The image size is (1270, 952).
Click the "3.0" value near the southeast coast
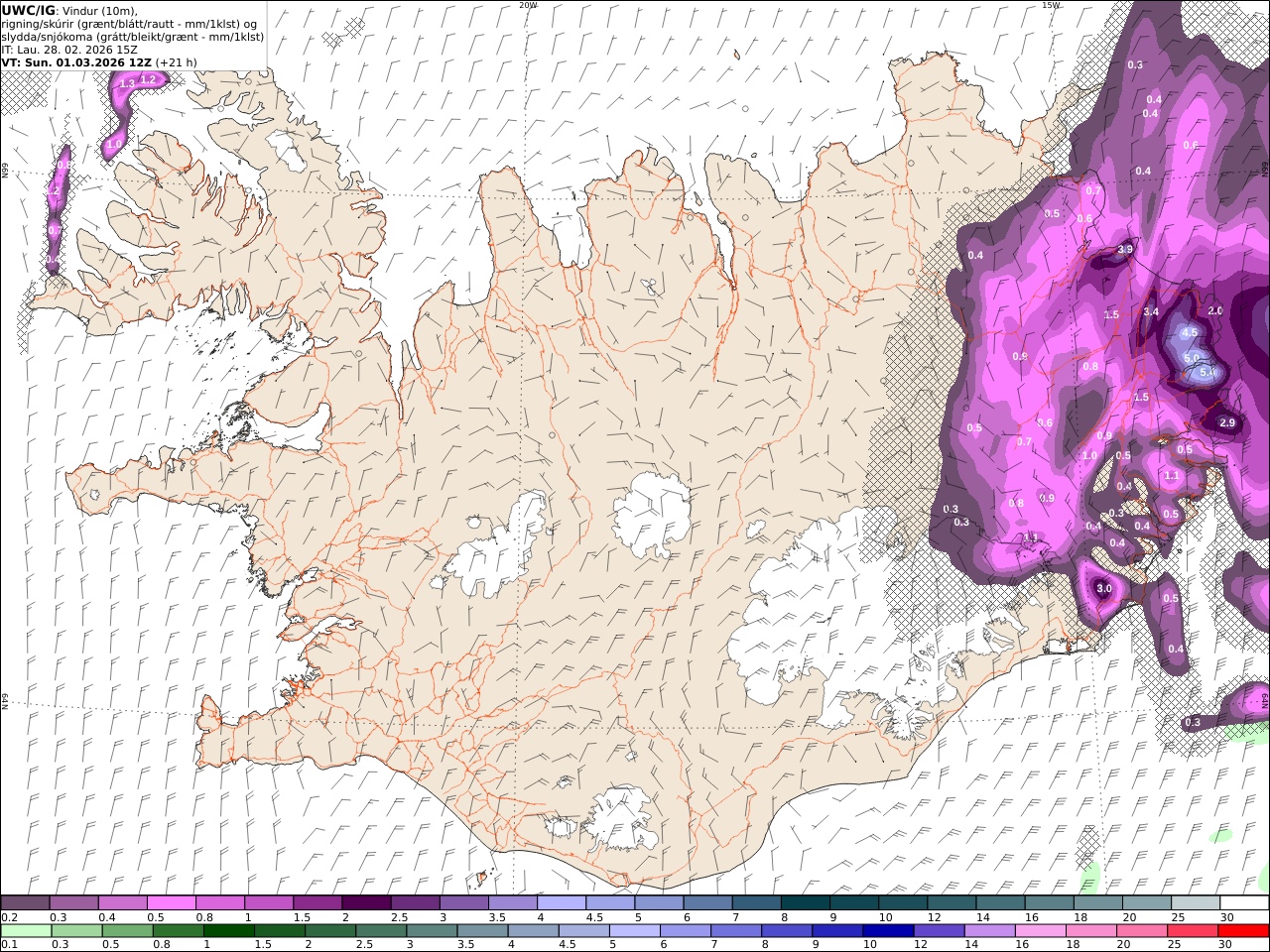(1104, 589)
